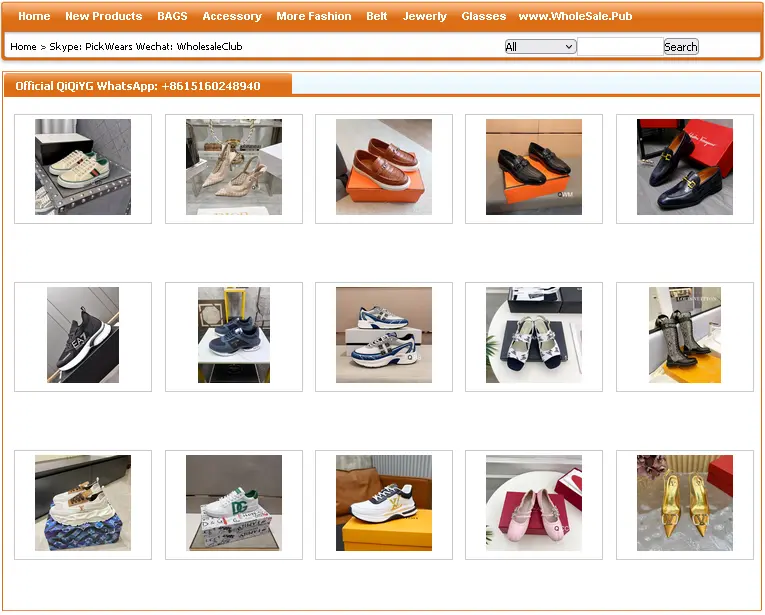Open black horsebit loafers on orange box
The height and width of the screenshot is (615, 765).
(534, 167)
